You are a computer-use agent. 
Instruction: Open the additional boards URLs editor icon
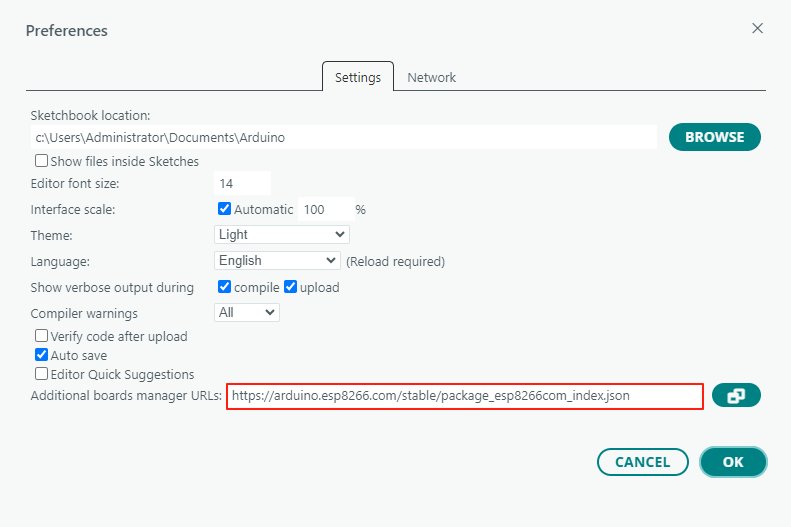(736, 396)
